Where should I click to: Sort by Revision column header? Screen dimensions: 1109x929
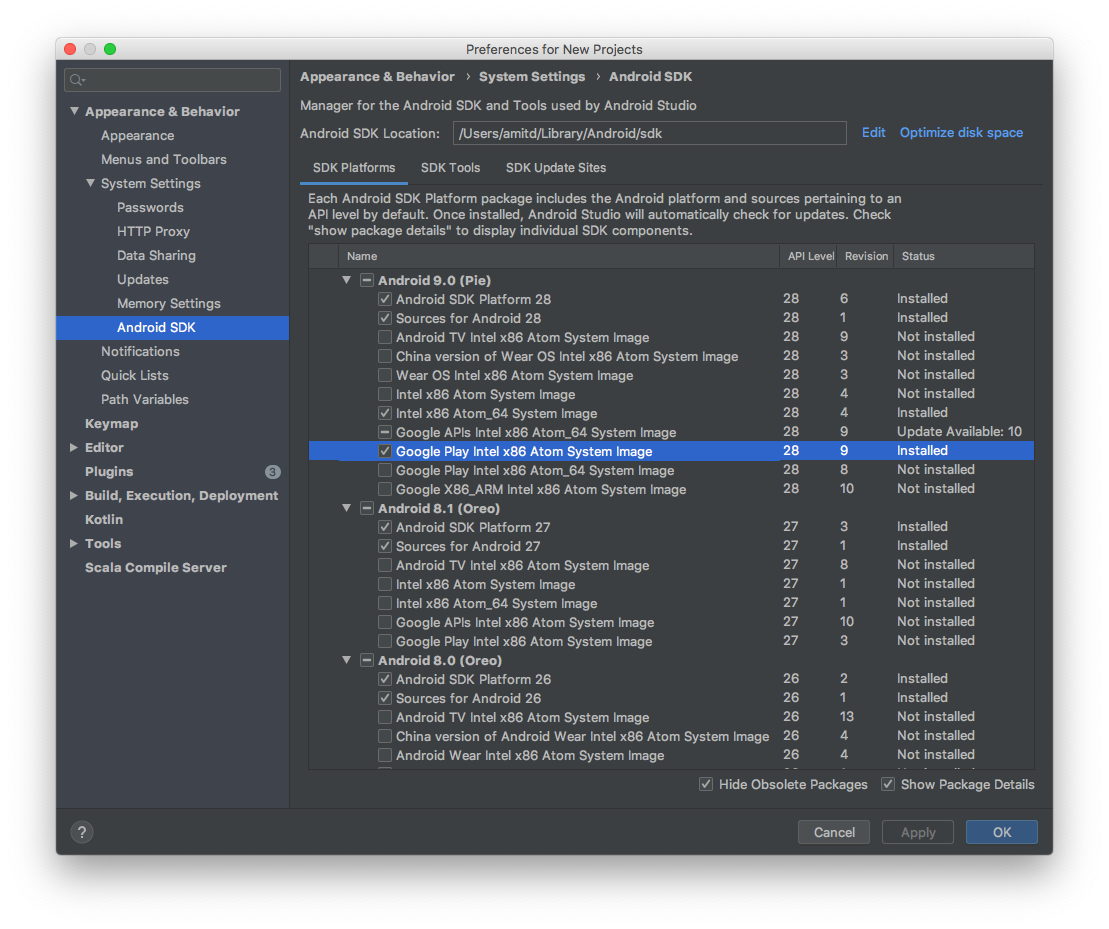866,256
